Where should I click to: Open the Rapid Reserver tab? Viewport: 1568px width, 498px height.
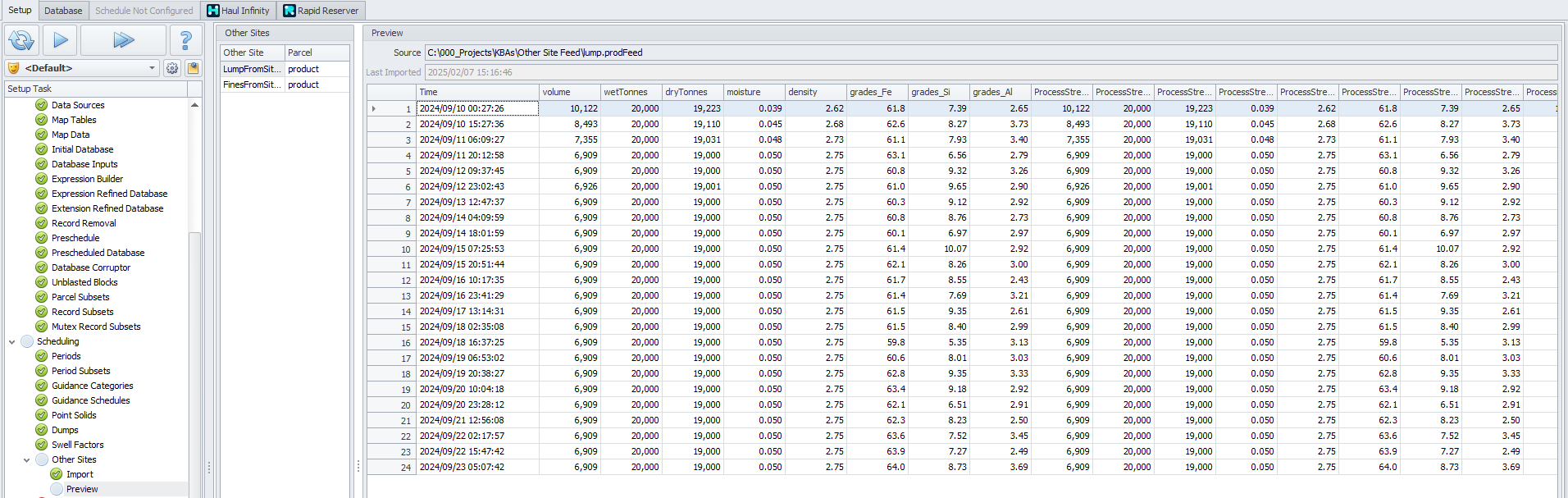[x=321, y=11]
